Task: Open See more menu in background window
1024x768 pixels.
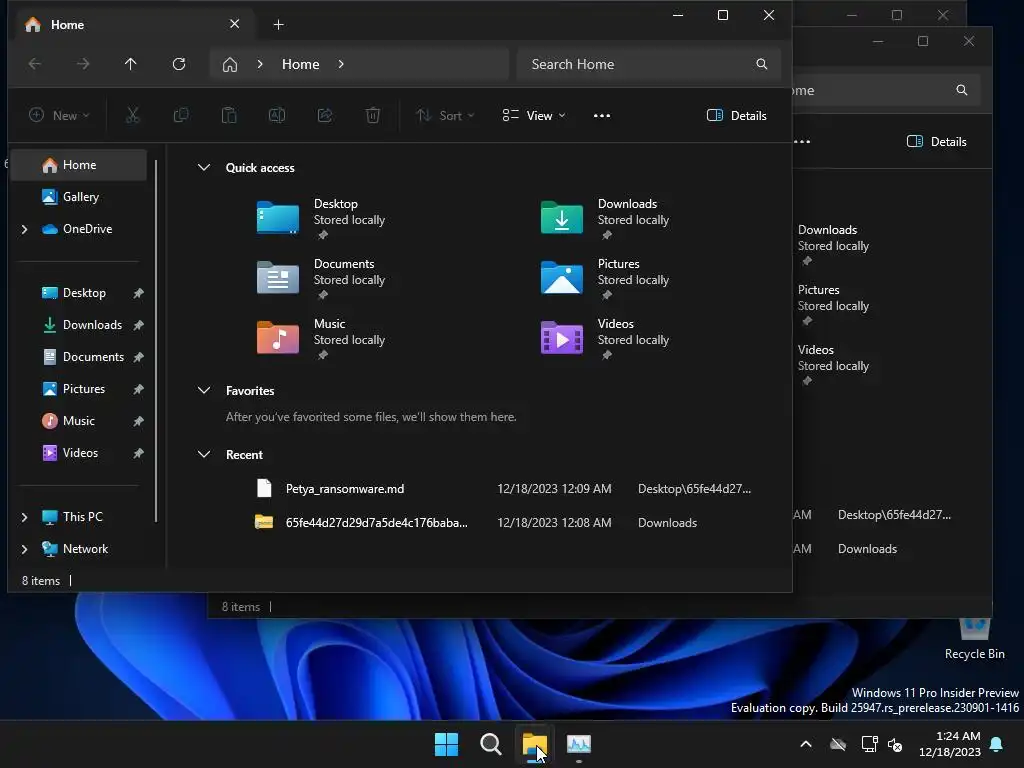Action: 803,142
